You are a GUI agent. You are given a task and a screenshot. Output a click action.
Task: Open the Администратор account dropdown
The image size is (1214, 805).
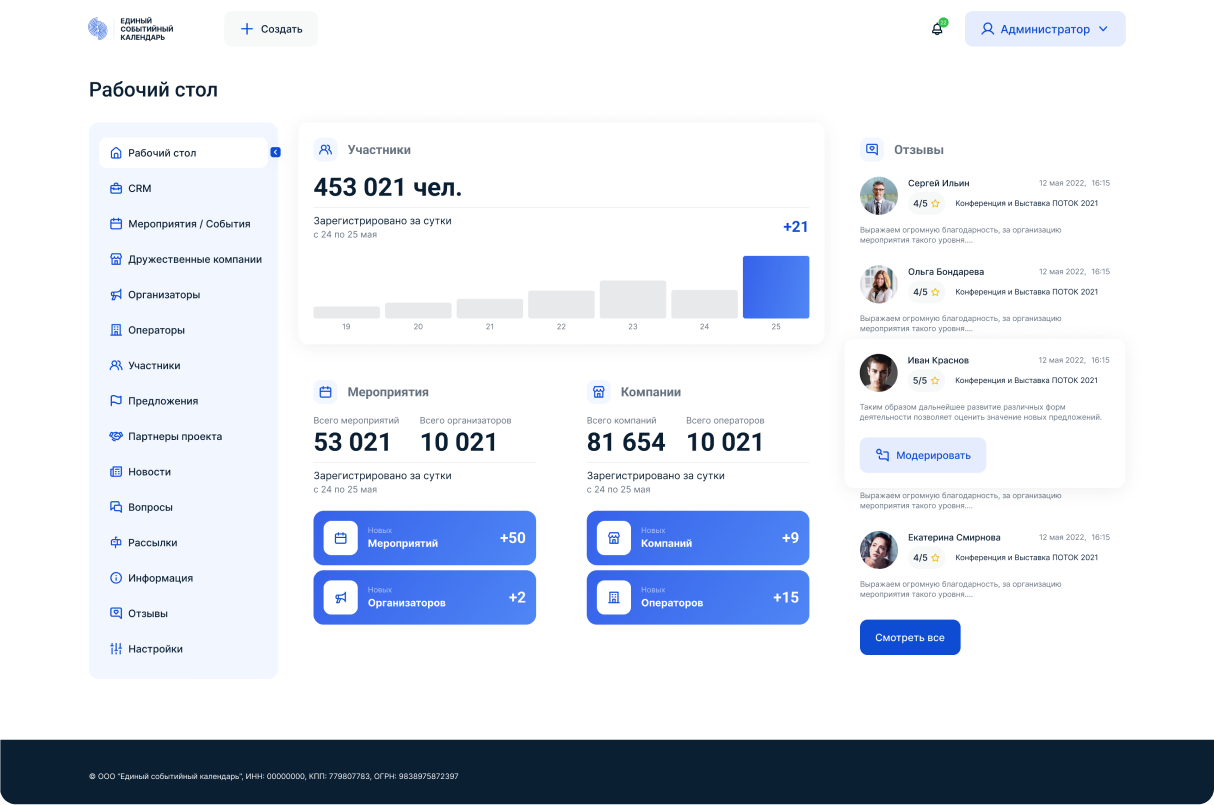coord(1044,29)
